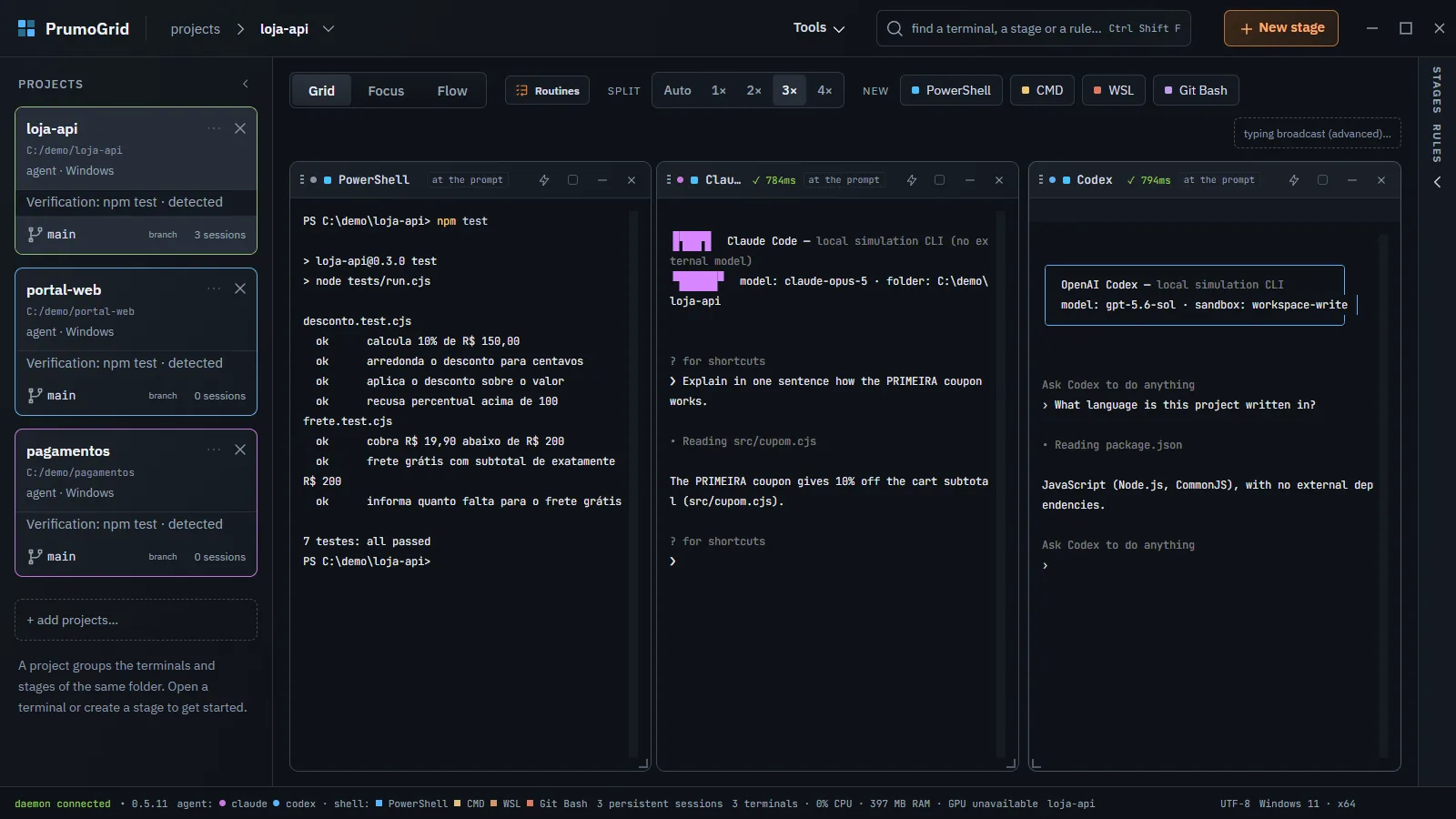Open the loja-api project options menu
The height and width of the screenshot is (819, 1456).
(x=214, y=128)
